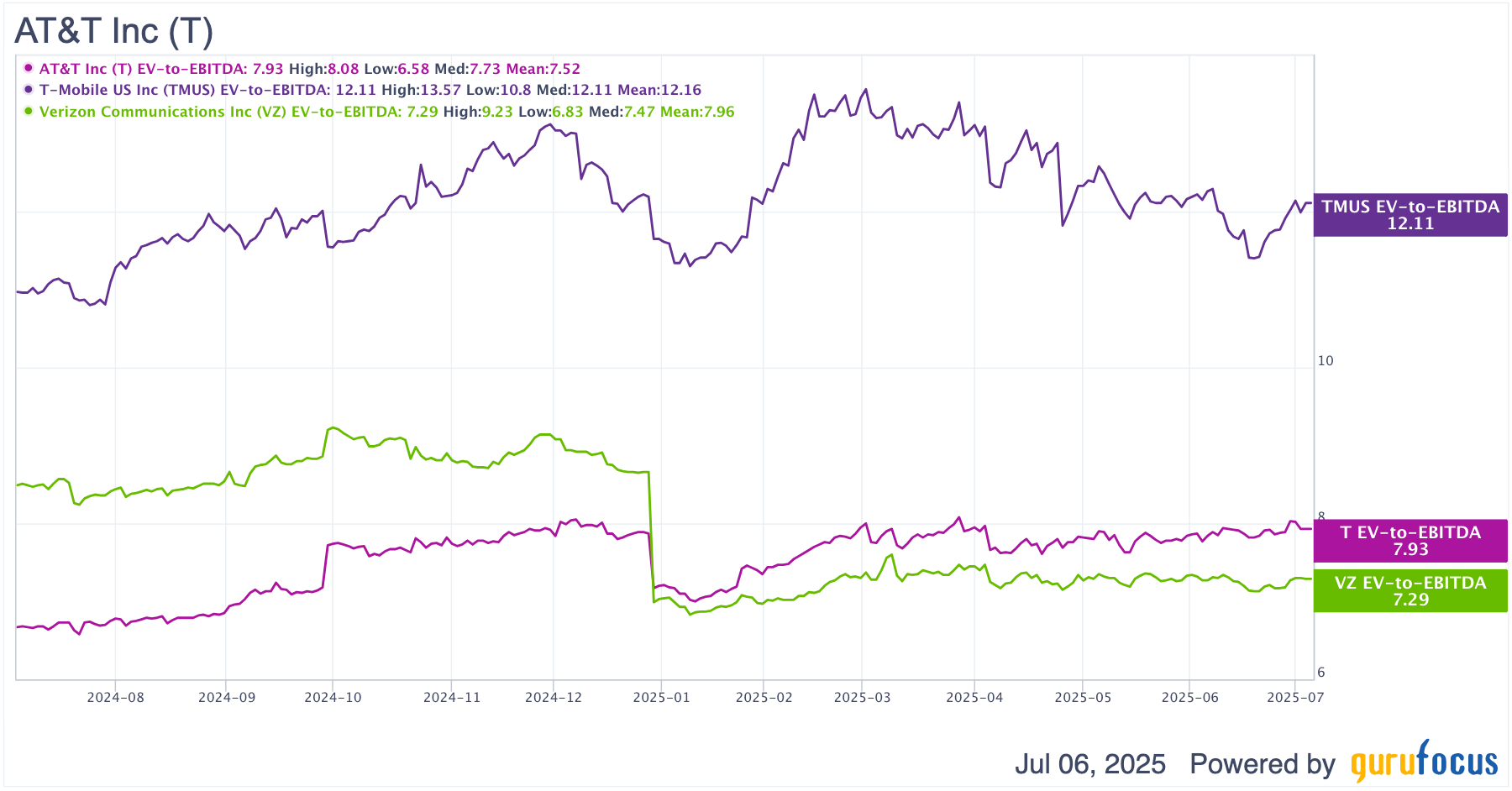
Task: Click the y-axis 10 gridline label
Action: [1326, 360]
